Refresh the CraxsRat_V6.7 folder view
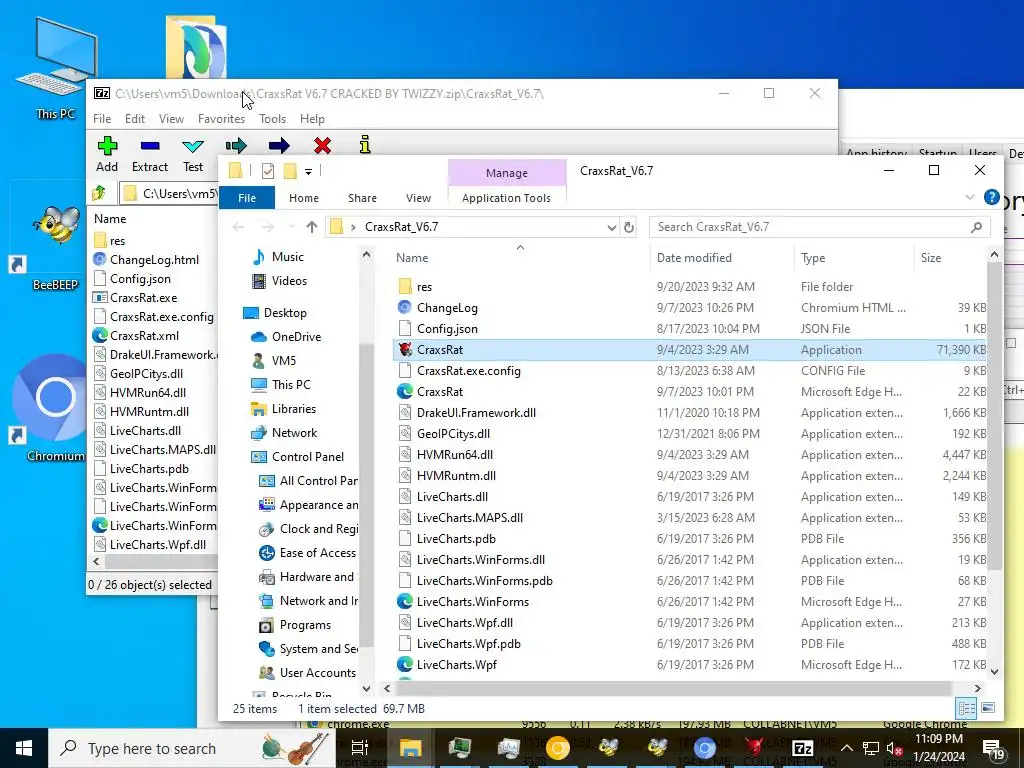The width and height of the screenshot is (1024, 768). click(x=628, y=227)
